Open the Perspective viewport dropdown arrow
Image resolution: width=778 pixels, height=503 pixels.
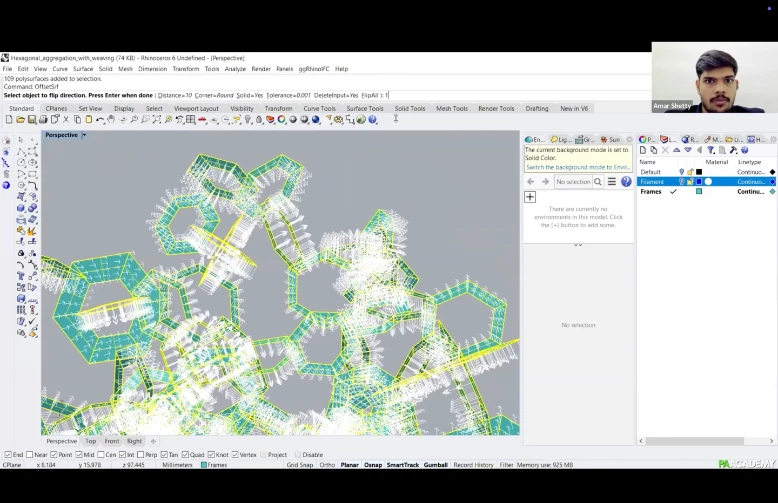click(84, 135)
